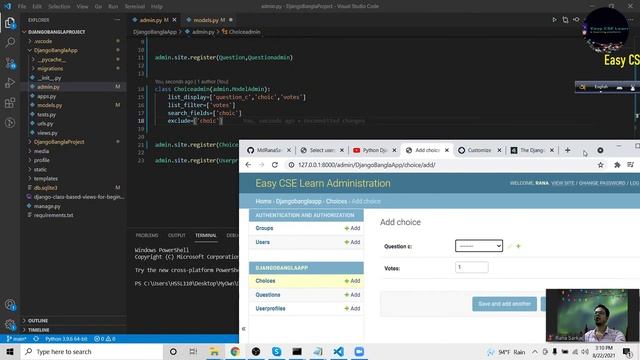Open a new browser tab

[x=567, y=150]
